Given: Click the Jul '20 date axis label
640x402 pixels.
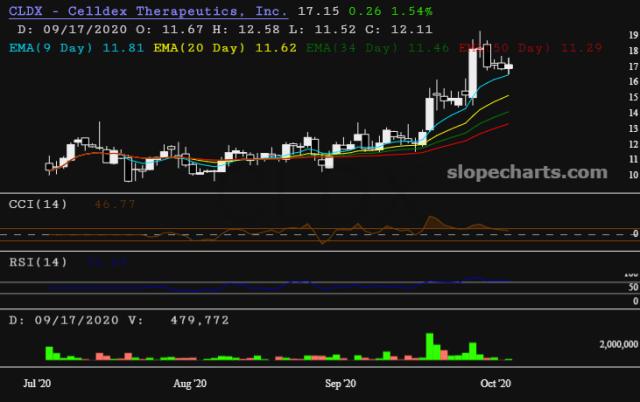Looking at the screenshot, I should coord(38,383).
